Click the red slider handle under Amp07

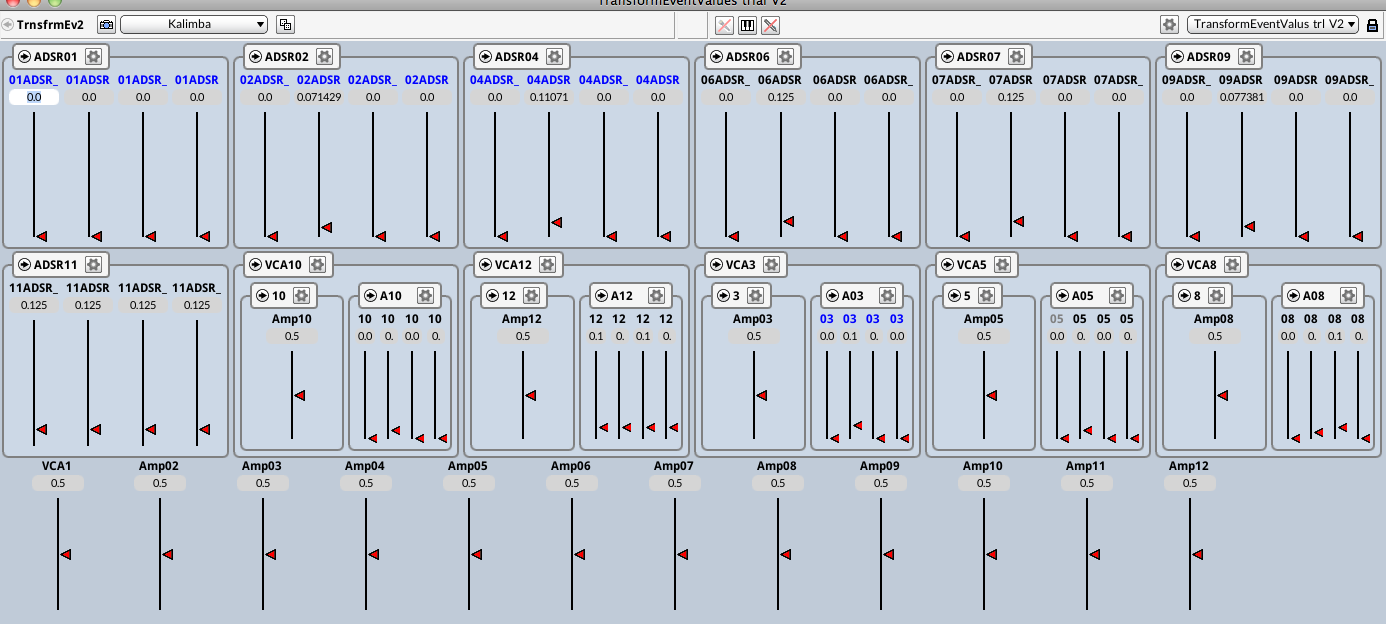pyautogui.click(x=682, y=554)
